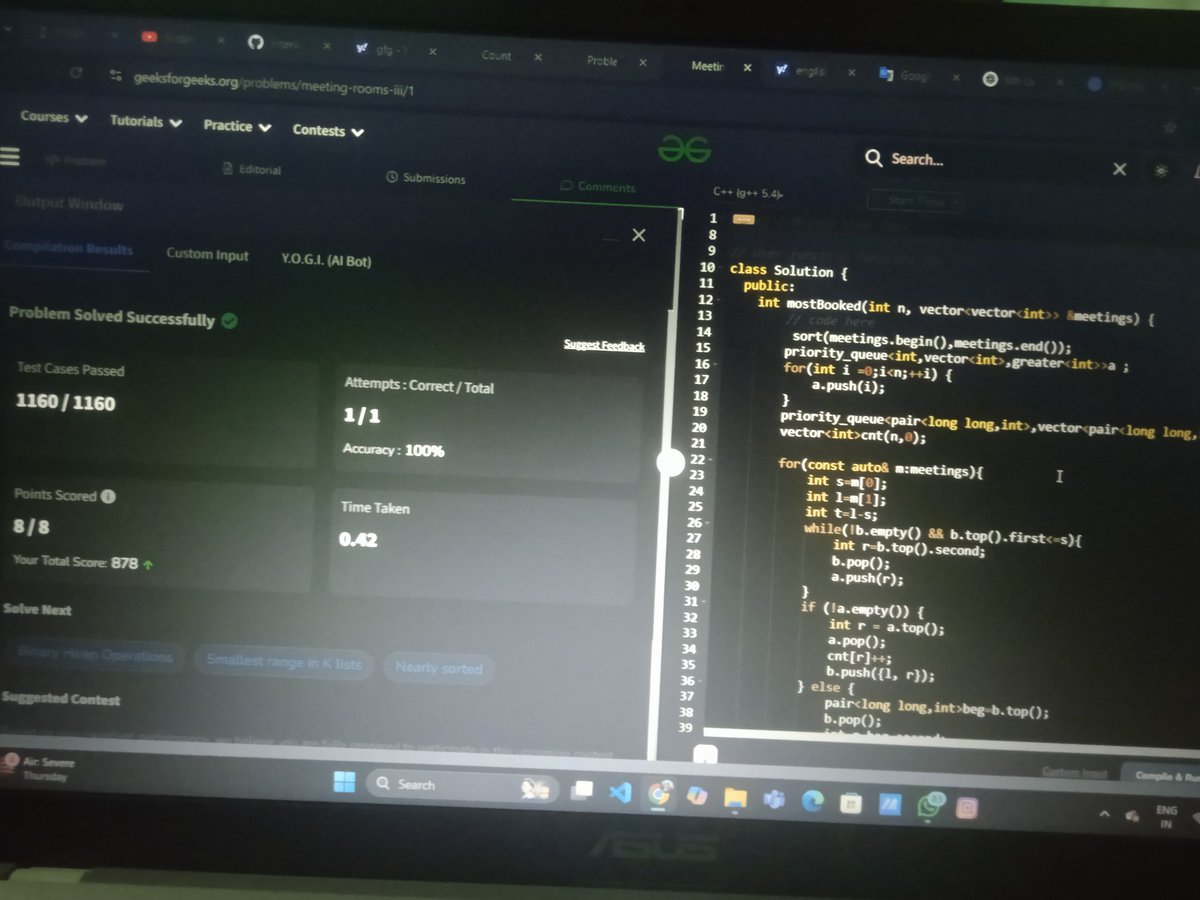The height and width of the screenshot is (900, 1200).
Task: Open Binary Heap Operations problem
Action: click(x=95, y=656)
